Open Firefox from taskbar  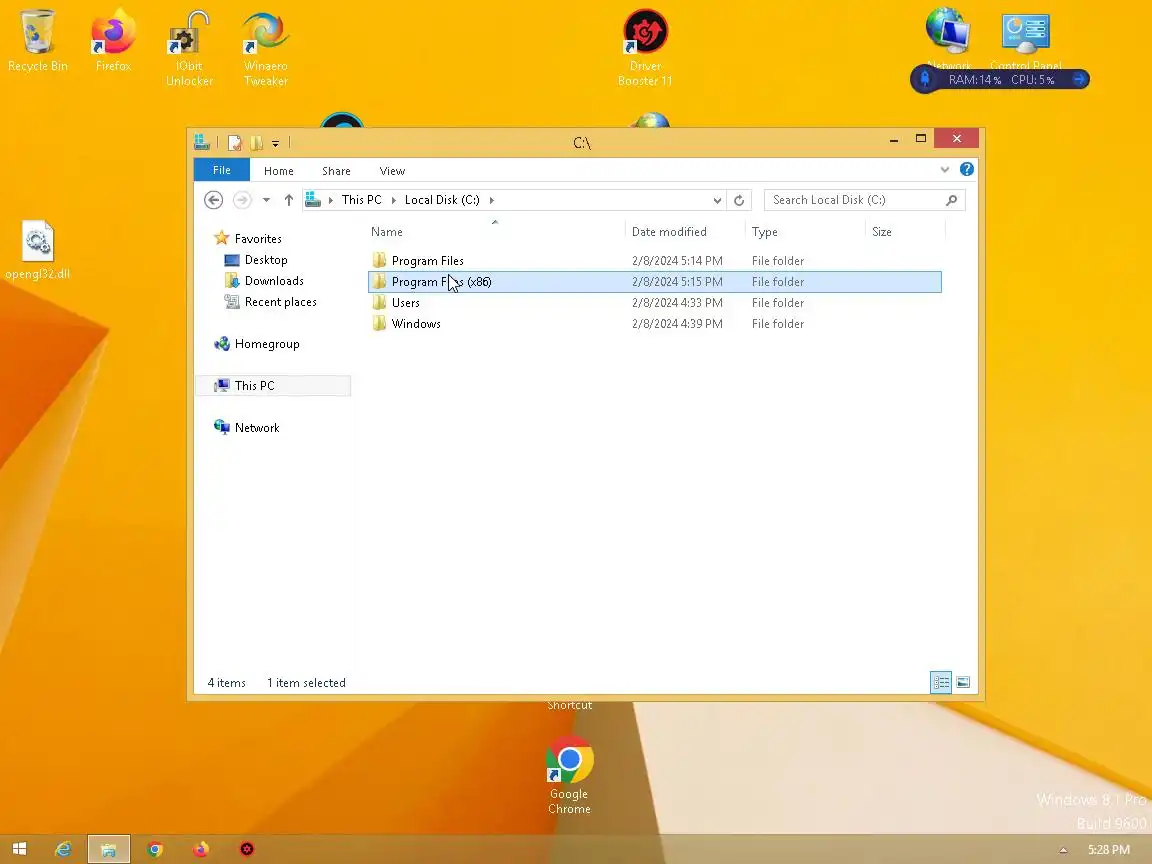point(201,849)
